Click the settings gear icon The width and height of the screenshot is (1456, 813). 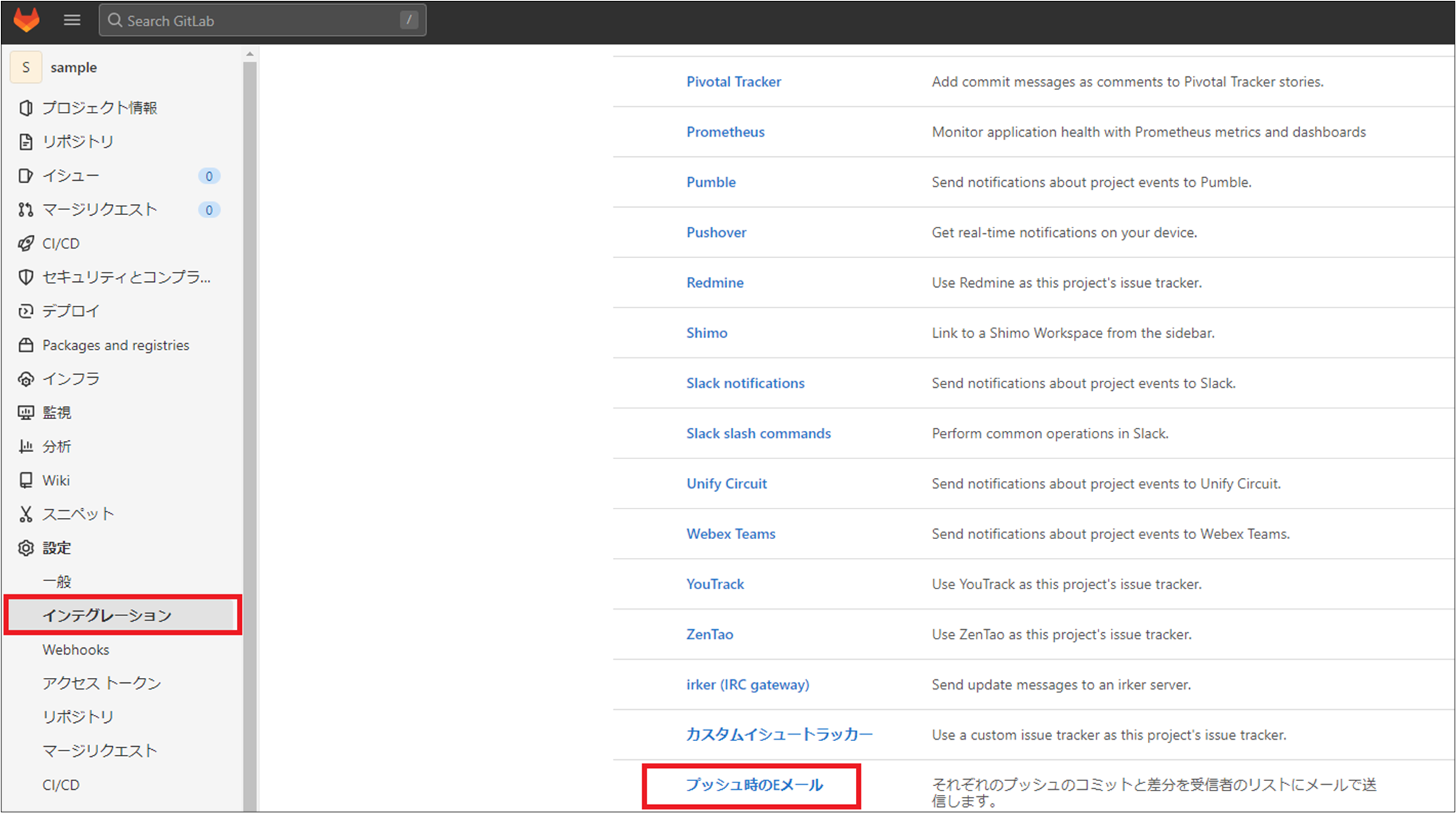tap(26, 548)
